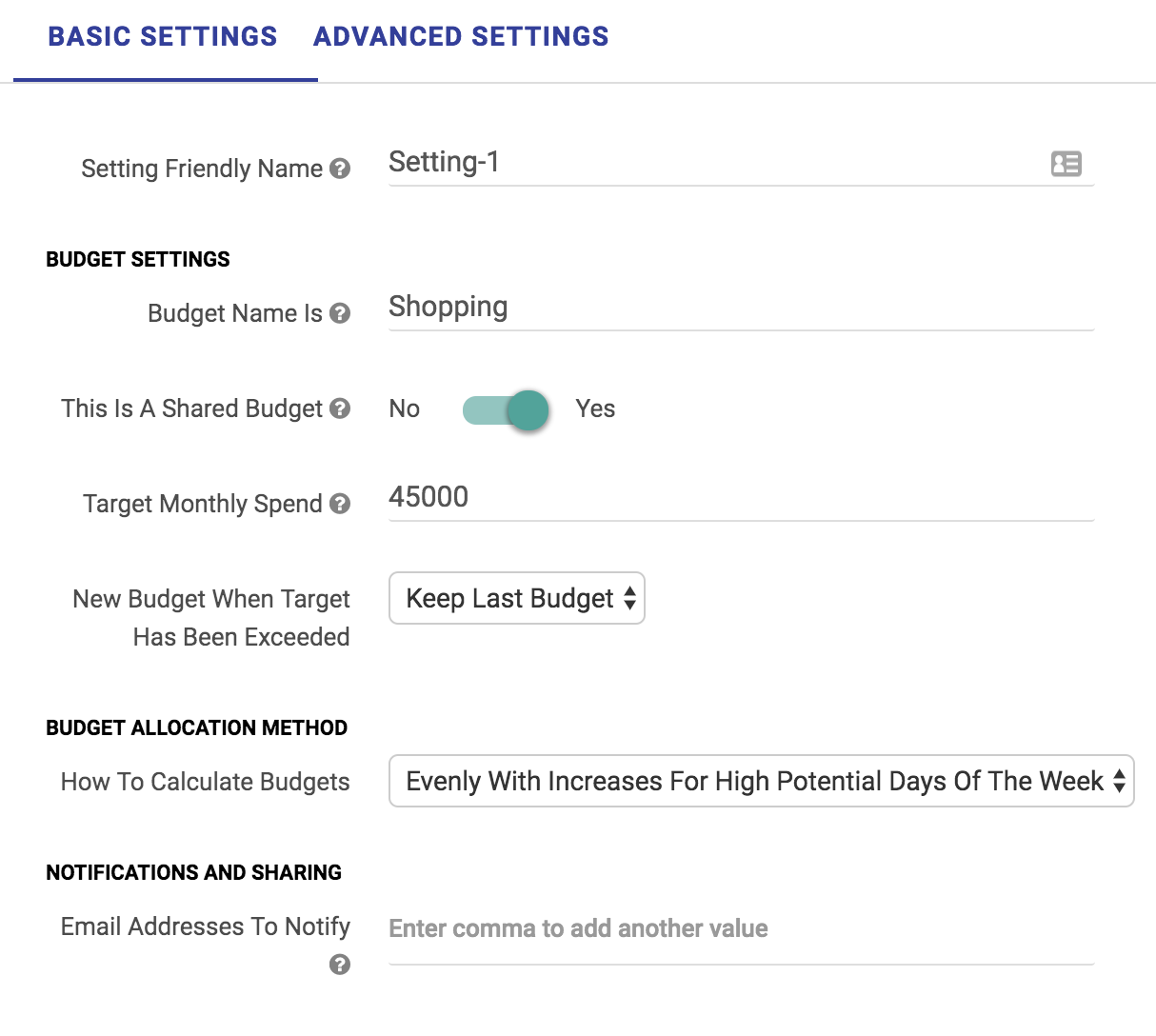Show help tooltip for Budget Name Is

click(340, 313)
